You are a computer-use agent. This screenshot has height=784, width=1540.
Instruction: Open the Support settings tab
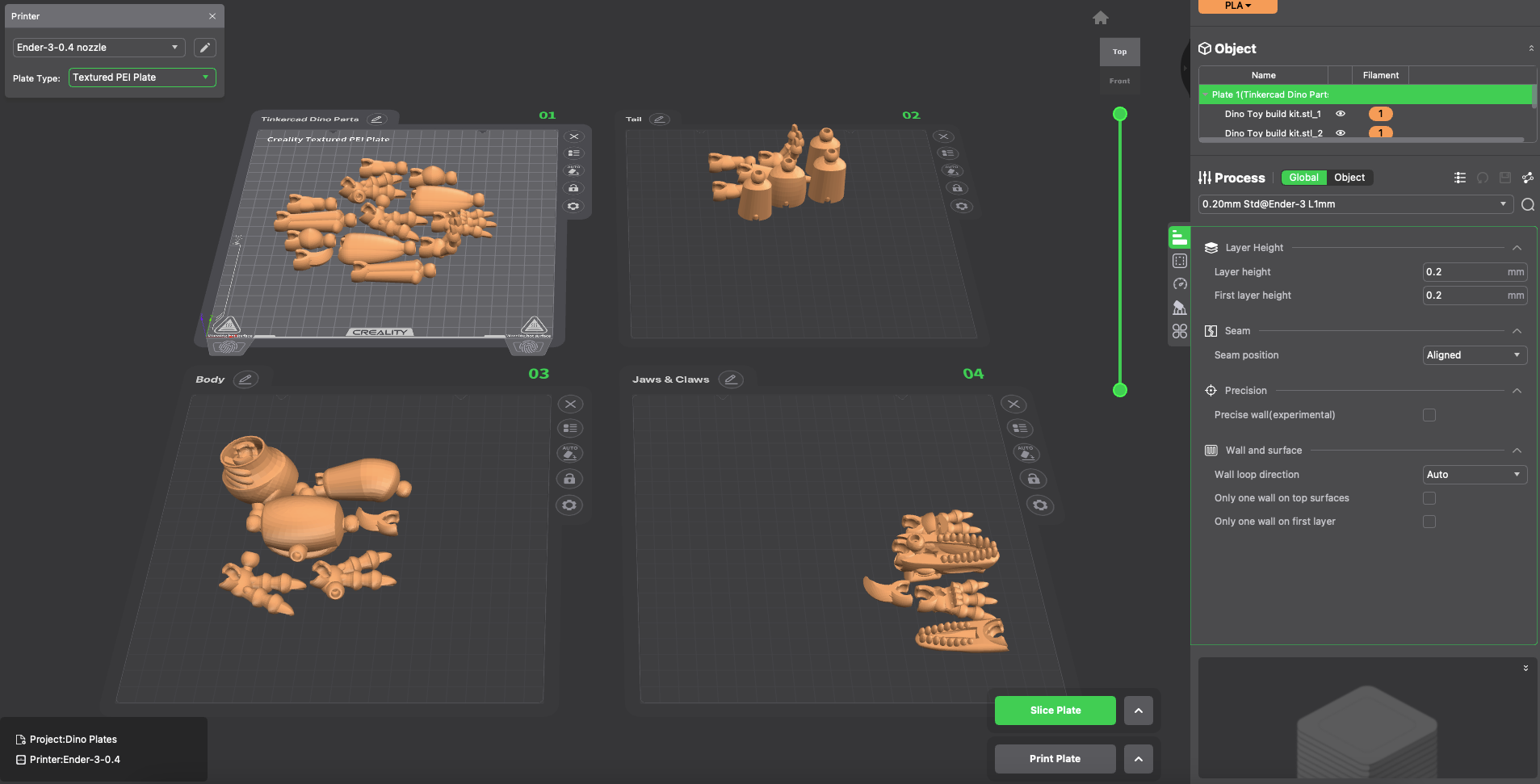click(x=1180, y=307)
